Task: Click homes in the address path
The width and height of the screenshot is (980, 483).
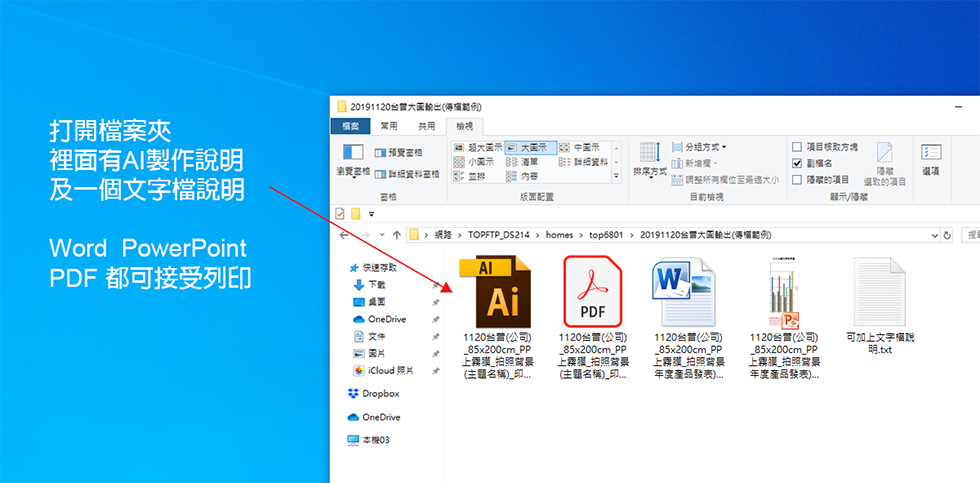Action: pyautogui.click(x=561, y=235)
